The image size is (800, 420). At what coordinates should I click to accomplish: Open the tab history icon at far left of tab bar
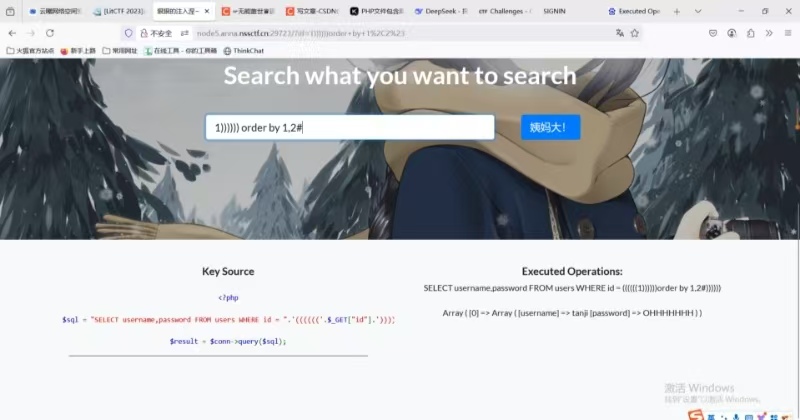click(x=10, y=11)
